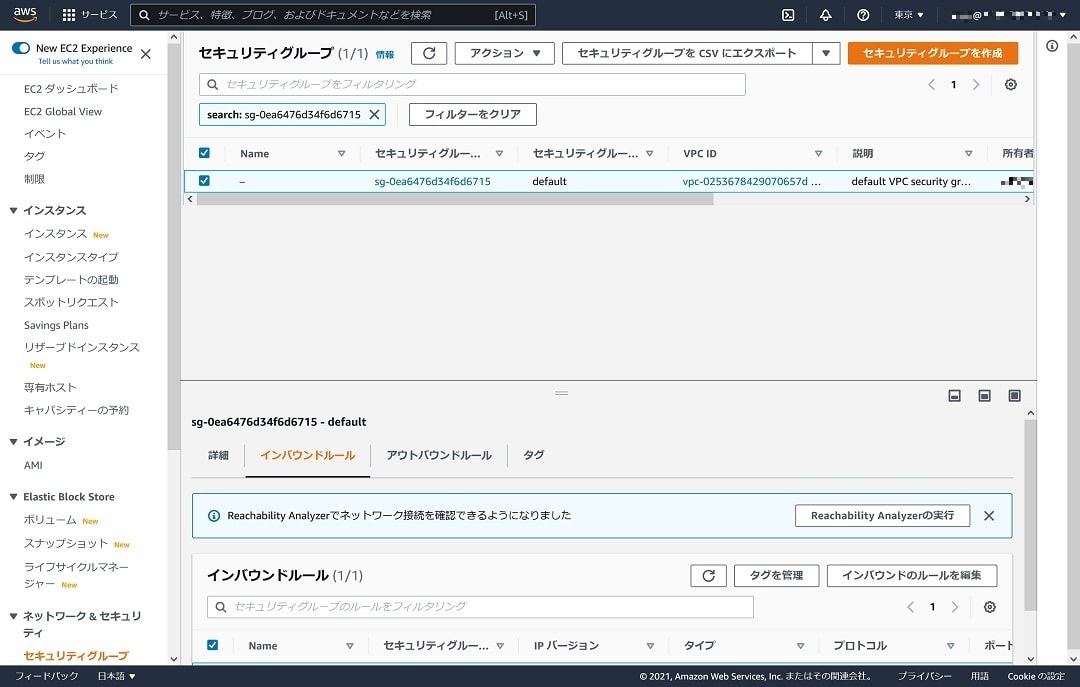Dismiss the Reachability Analyzer banner
The height and width of the screenshot is (687, 1080).
(x=989, y=515)
